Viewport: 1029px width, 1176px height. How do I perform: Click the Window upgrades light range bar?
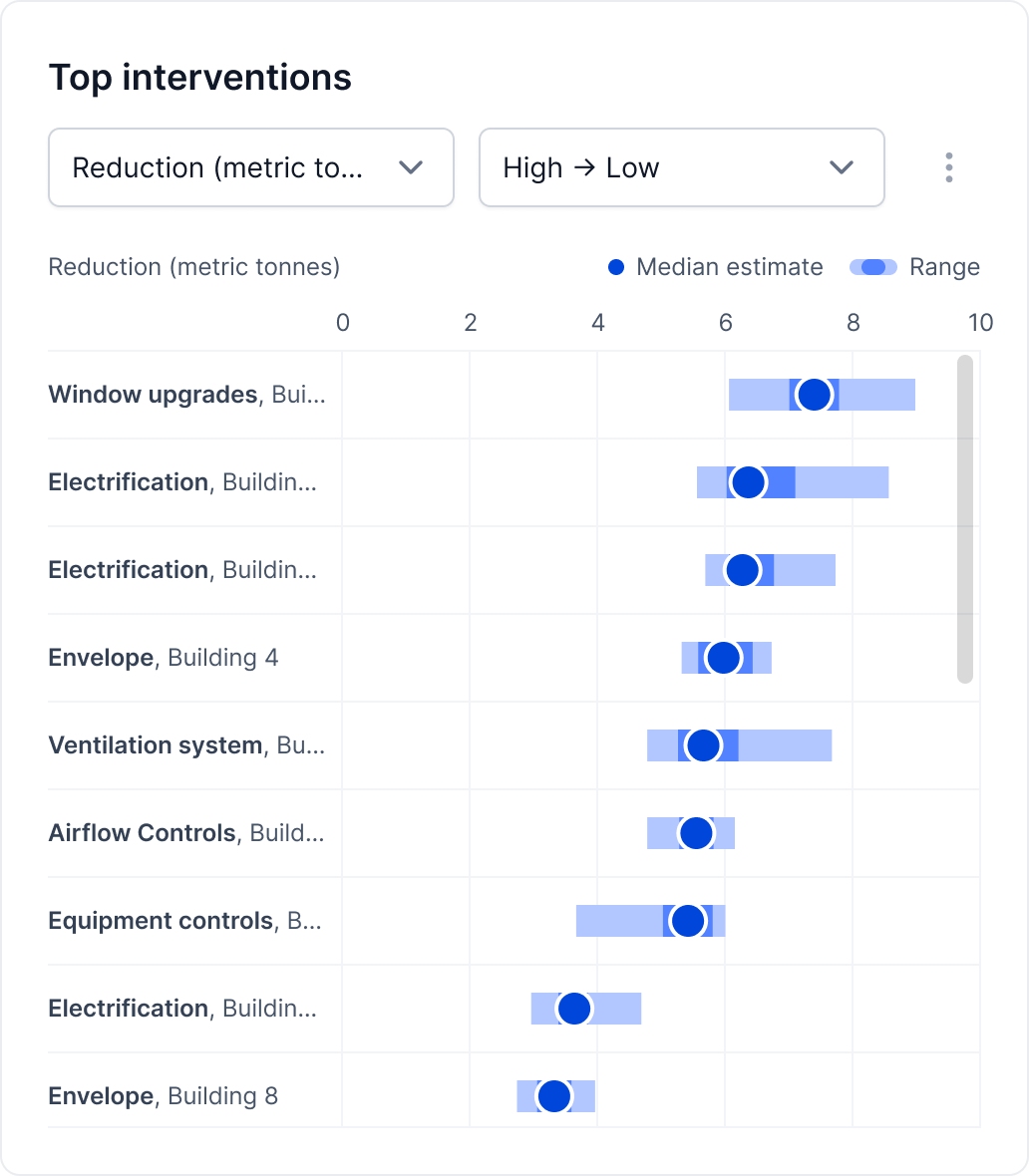pyautogui.click(x=877, y=395)
